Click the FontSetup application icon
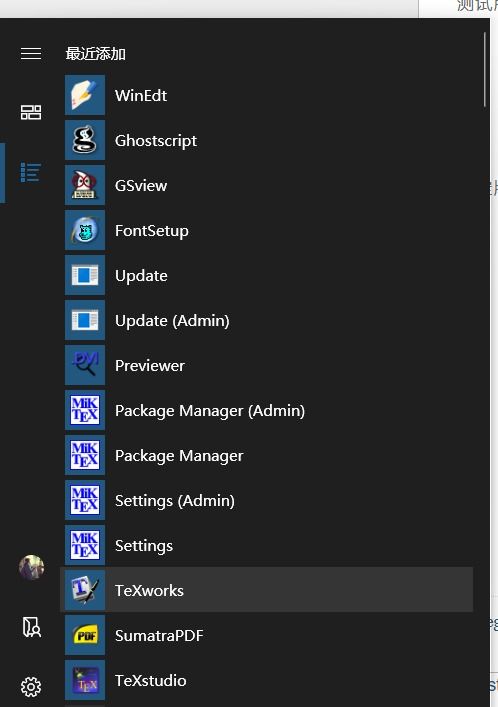The height and width of the screenshot is (707, 498). (x=85, y=230)
